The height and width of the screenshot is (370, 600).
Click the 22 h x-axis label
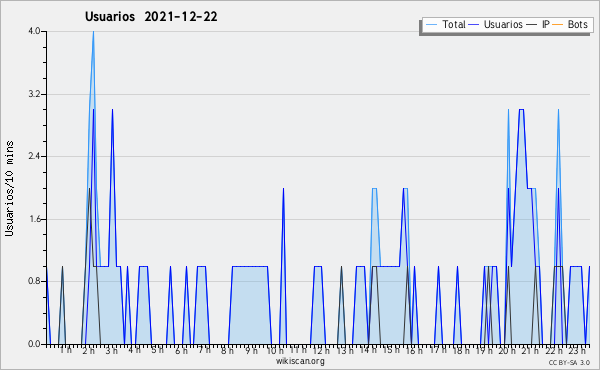(554, 351)
